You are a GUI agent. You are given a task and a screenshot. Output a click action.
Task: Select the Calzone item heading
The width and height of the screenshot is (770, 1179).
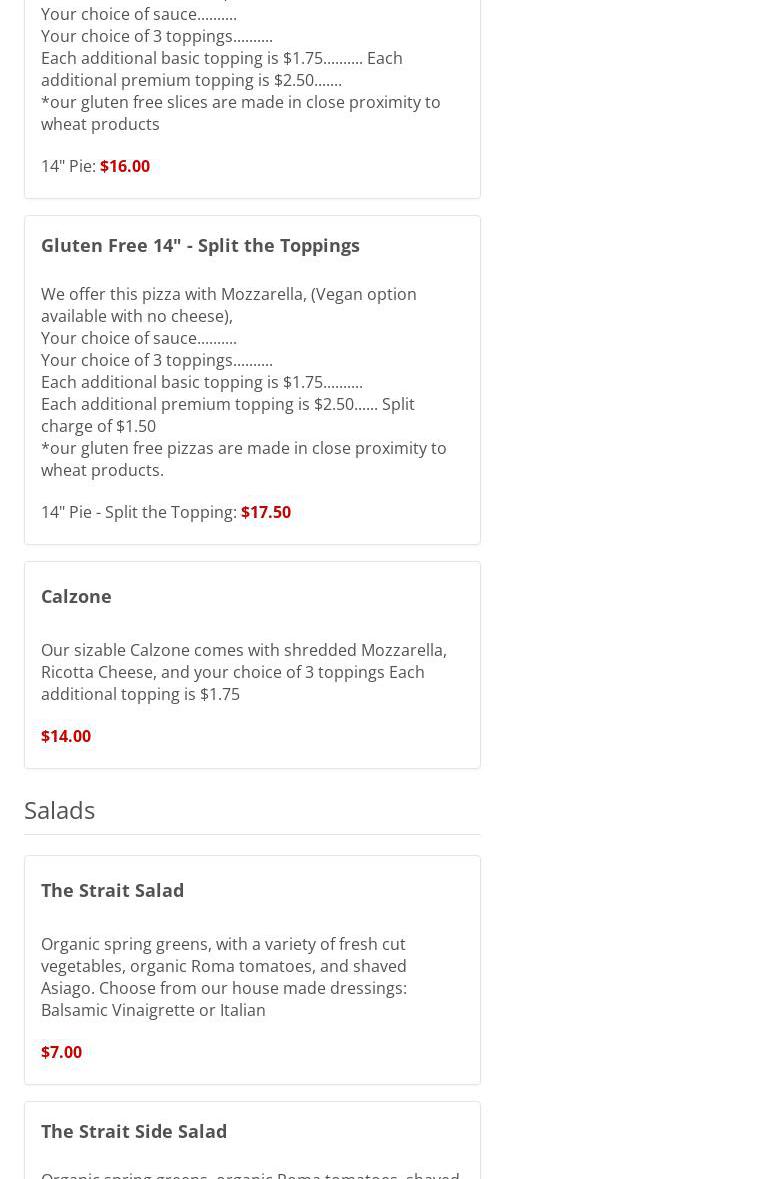(76, 596)
